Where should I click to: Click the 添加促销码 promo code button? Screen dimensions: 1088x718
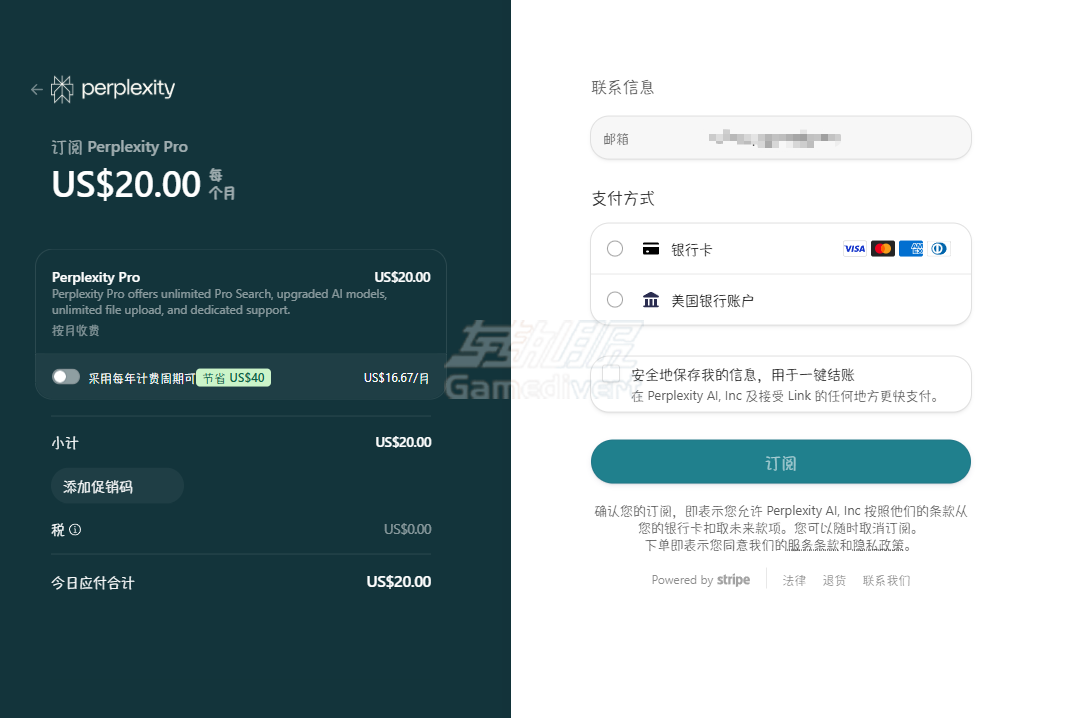click(x=117, y=486)
